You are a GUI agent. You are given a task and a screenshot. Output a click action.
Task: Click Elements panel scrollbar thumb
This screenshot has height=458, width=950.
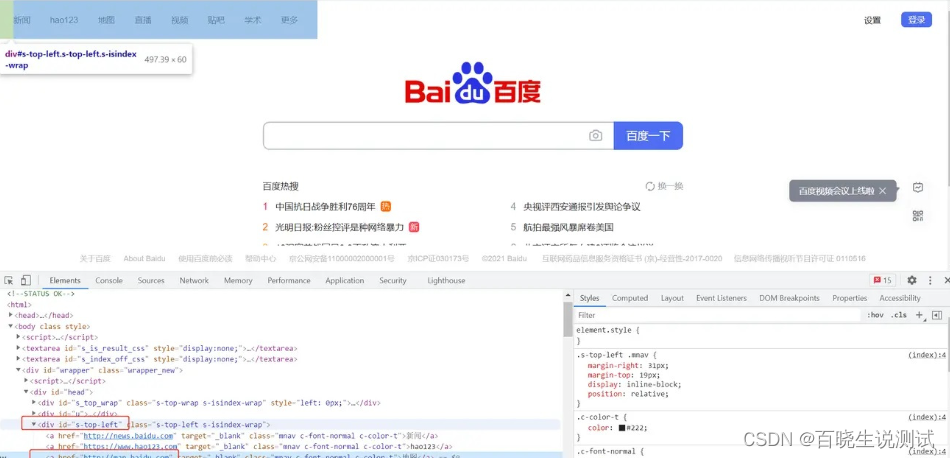pyautogui.click(x=567, y=320)
